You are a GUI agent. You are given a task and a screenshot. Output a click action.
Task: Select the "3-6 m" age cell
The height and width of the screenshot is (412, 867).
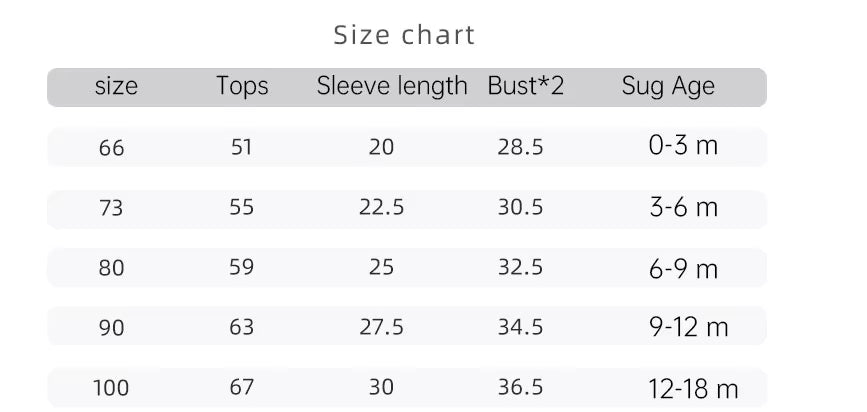(x=683, y=207)
